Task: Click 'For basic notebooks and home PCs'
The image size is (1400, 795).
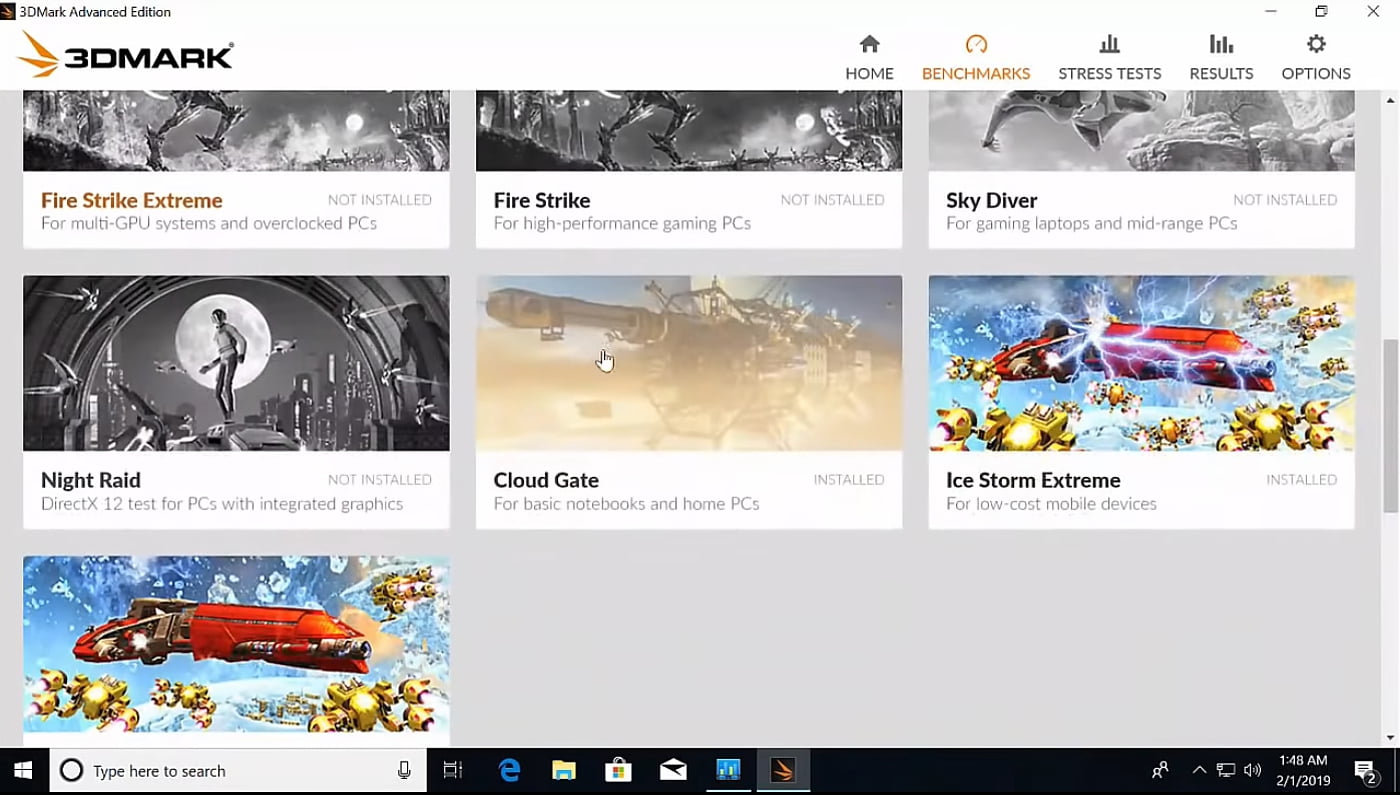Action: (x=626, y=504)
